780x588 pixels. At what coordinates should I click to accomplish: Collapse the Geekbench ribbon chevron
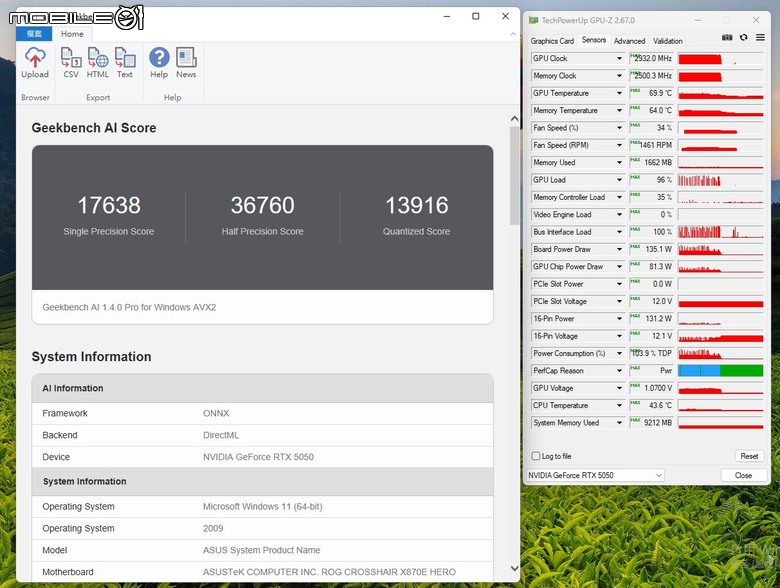pyautogui.click(x=513, y=34)
